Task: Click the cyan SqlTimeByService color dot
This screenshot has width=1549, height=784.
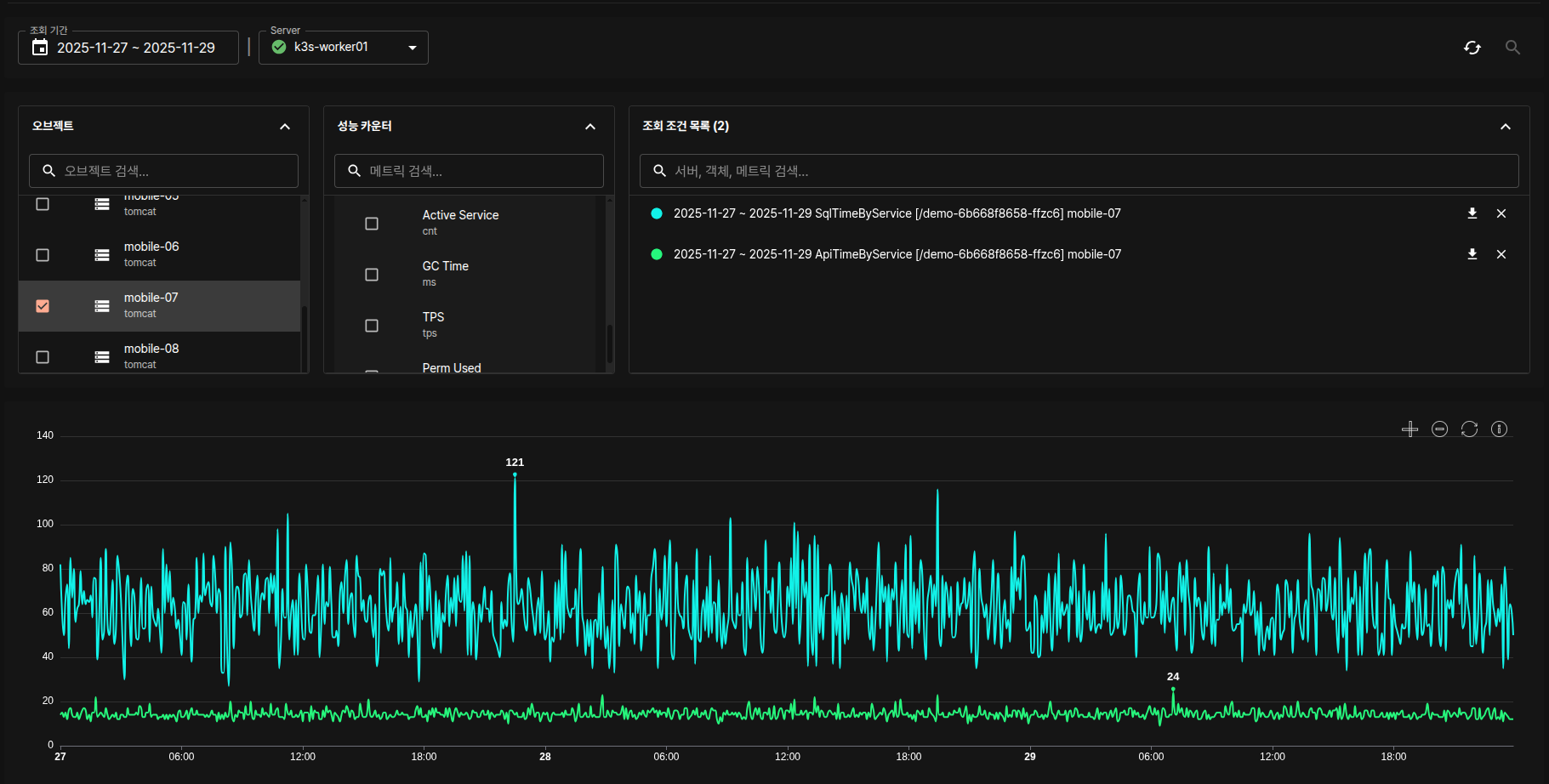Action: point(657,213)
